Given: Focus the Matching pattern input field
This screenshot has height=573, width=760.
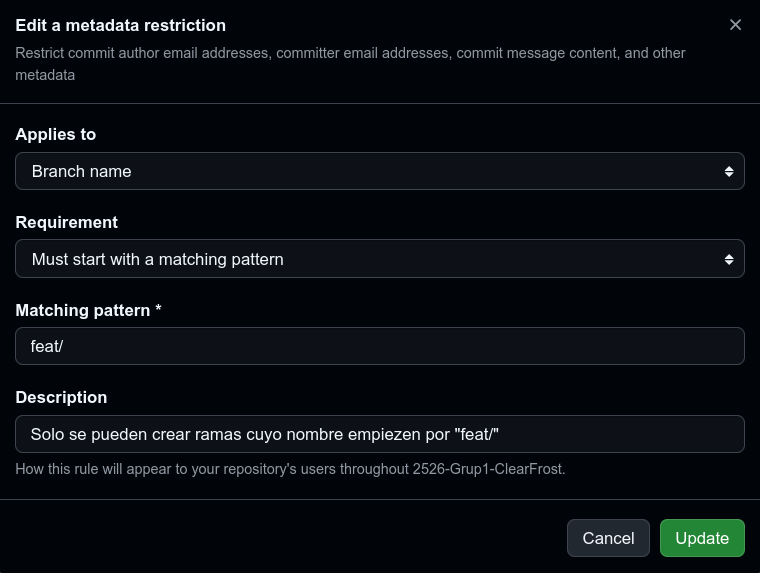Looking at the screenshot, I should pyautogui.click(x=379, y=346).
